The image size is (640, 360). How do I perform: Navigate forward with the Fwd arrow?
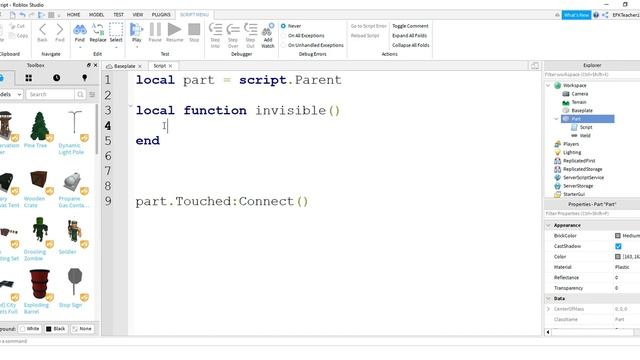(x=60, y=33)
